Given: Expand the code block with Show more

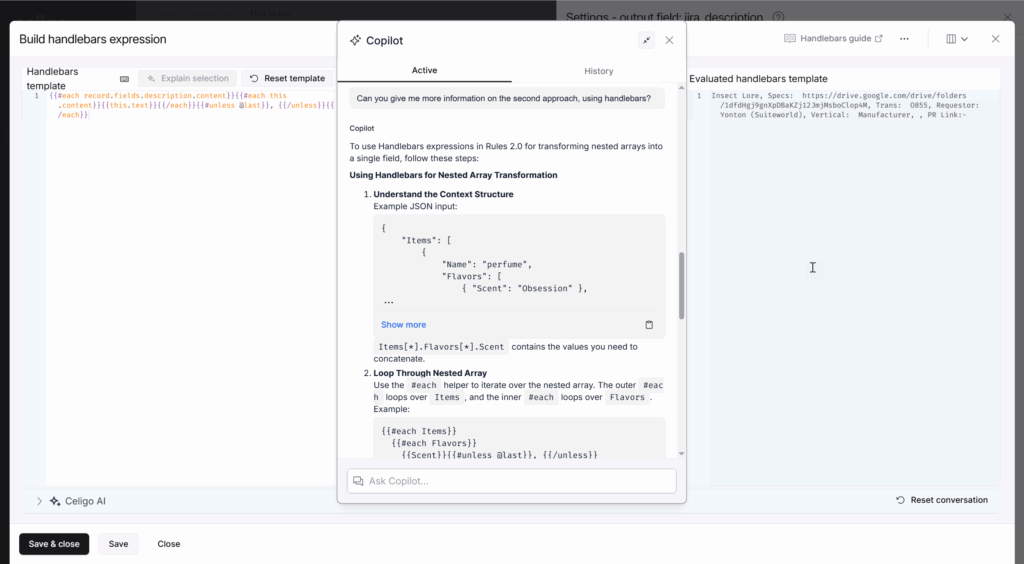Looking at the screenshot, I should click(403, 325).
